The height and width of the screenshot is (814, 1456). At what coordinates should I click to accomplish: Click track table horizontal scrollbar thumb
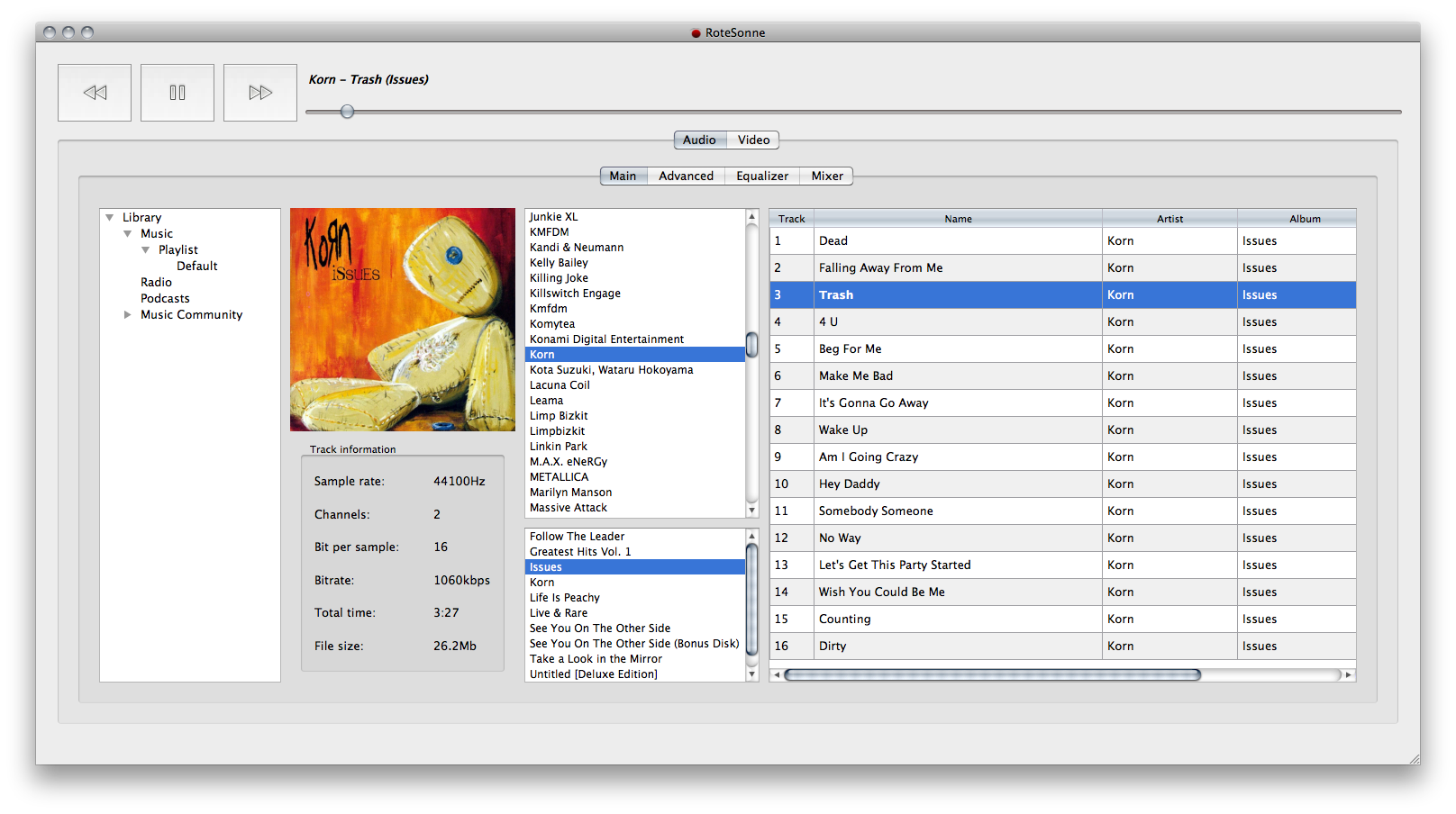993,674
